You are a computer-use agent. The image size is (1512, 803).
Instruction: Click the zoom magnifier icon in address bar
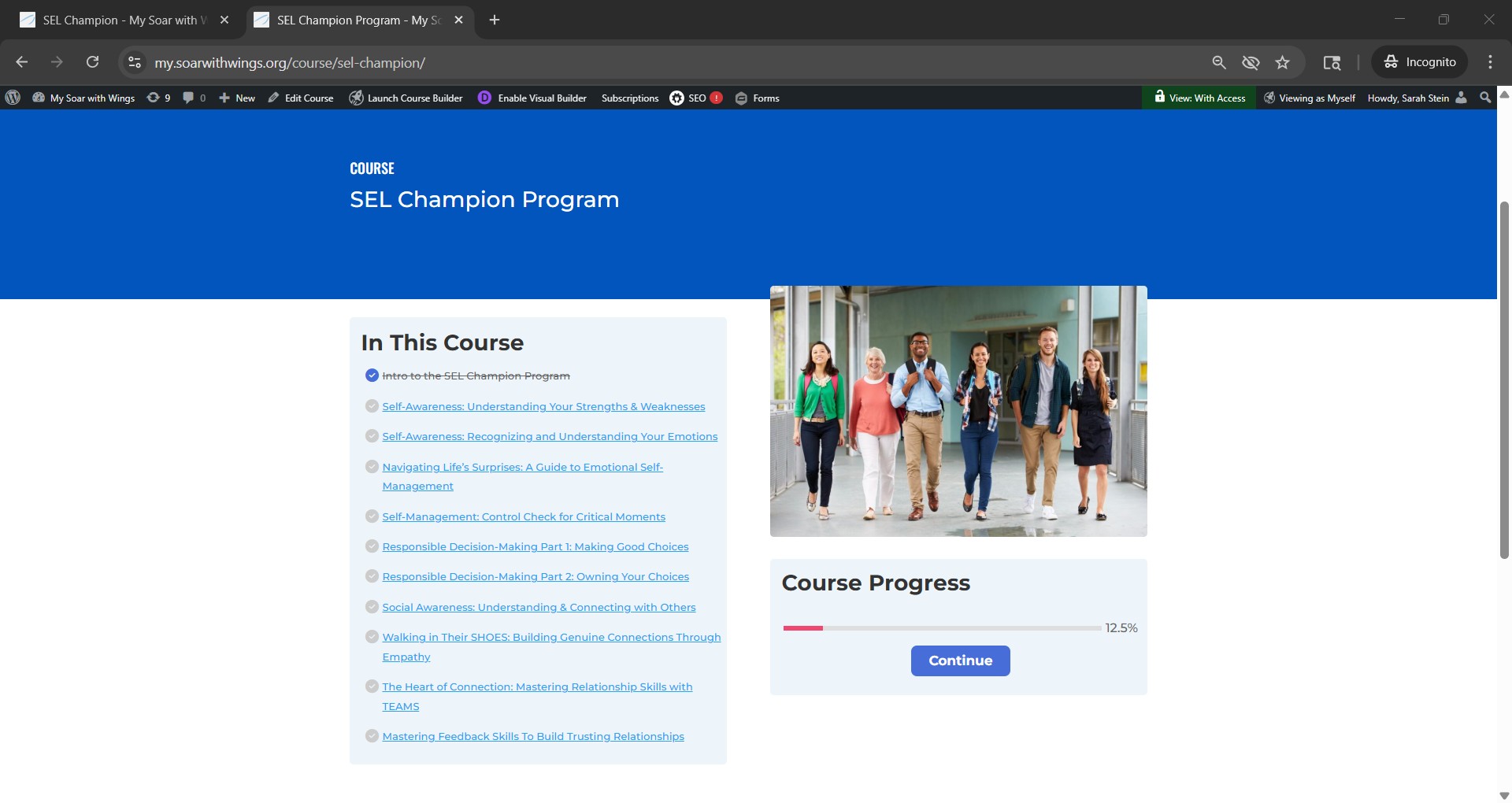1219,62
